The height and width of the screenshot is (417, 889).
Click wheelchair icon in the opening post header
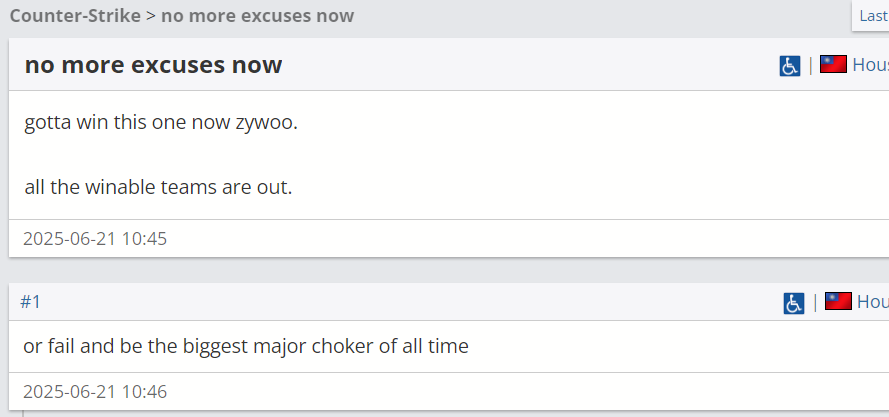click(x=790, y=66)
